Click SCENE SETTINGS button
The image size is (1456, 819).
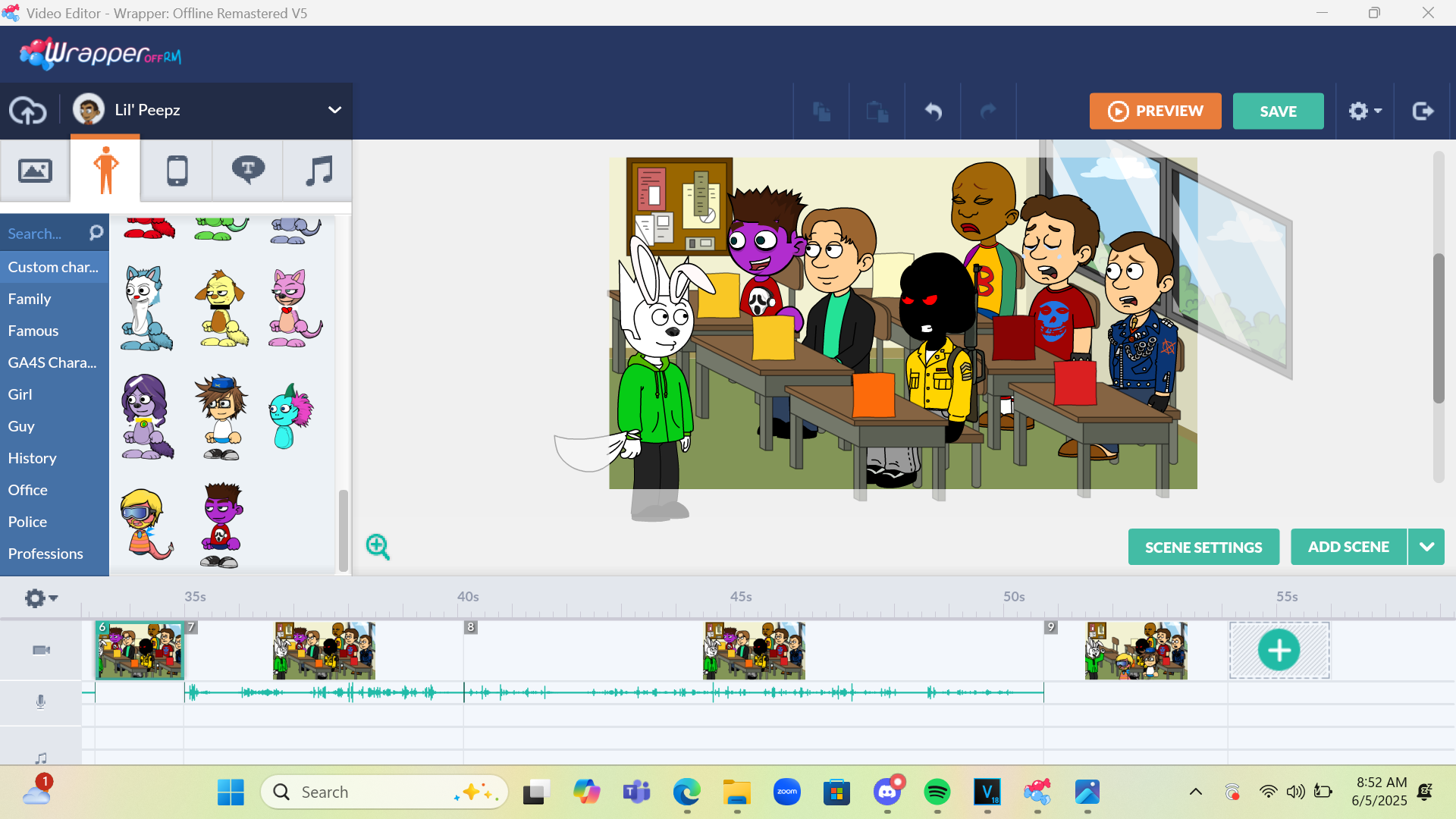click(1203, 547)
